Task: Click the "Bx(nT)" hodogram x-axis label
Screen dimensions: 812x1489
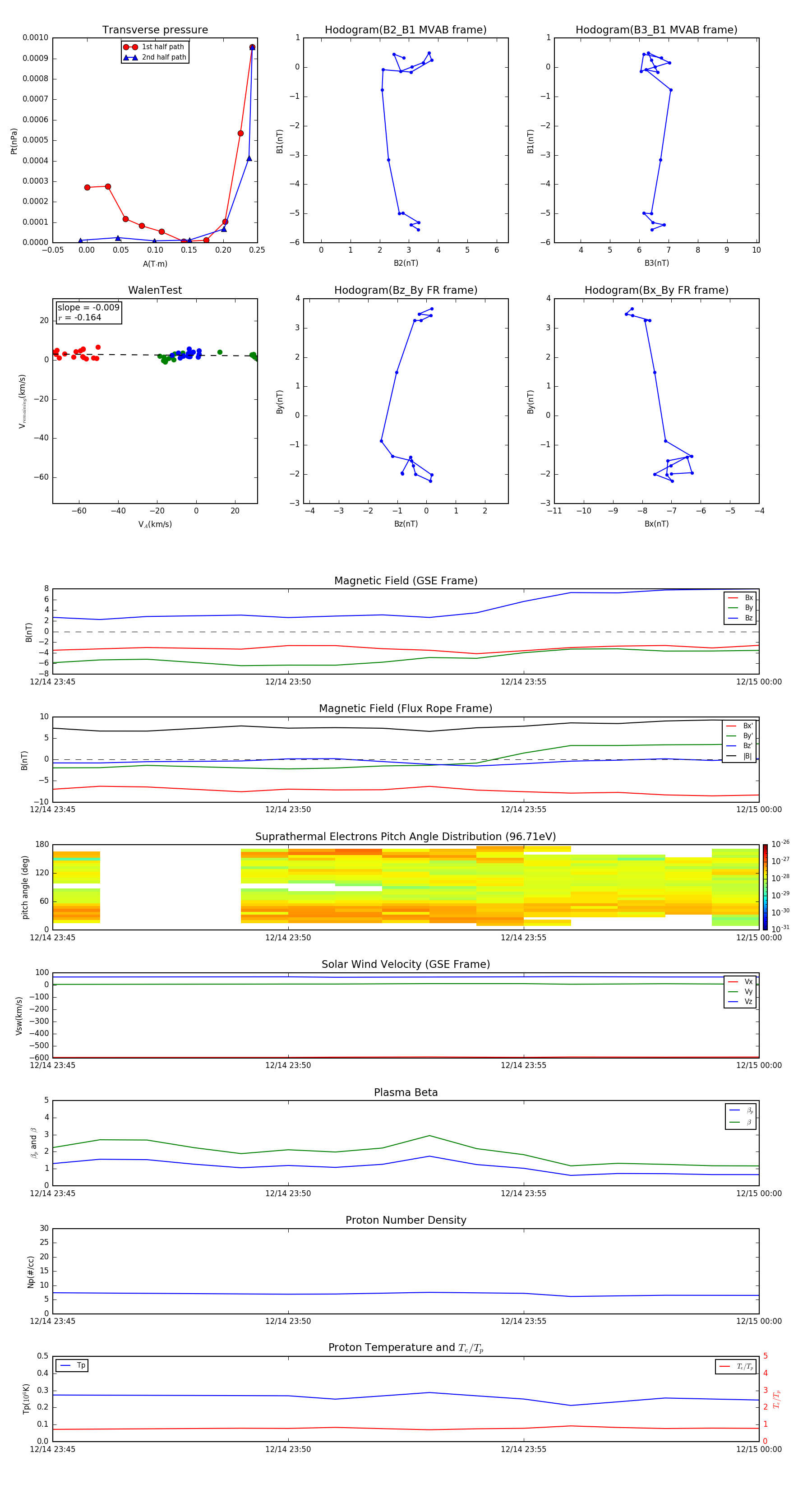Action: click(x=656, y=524)
